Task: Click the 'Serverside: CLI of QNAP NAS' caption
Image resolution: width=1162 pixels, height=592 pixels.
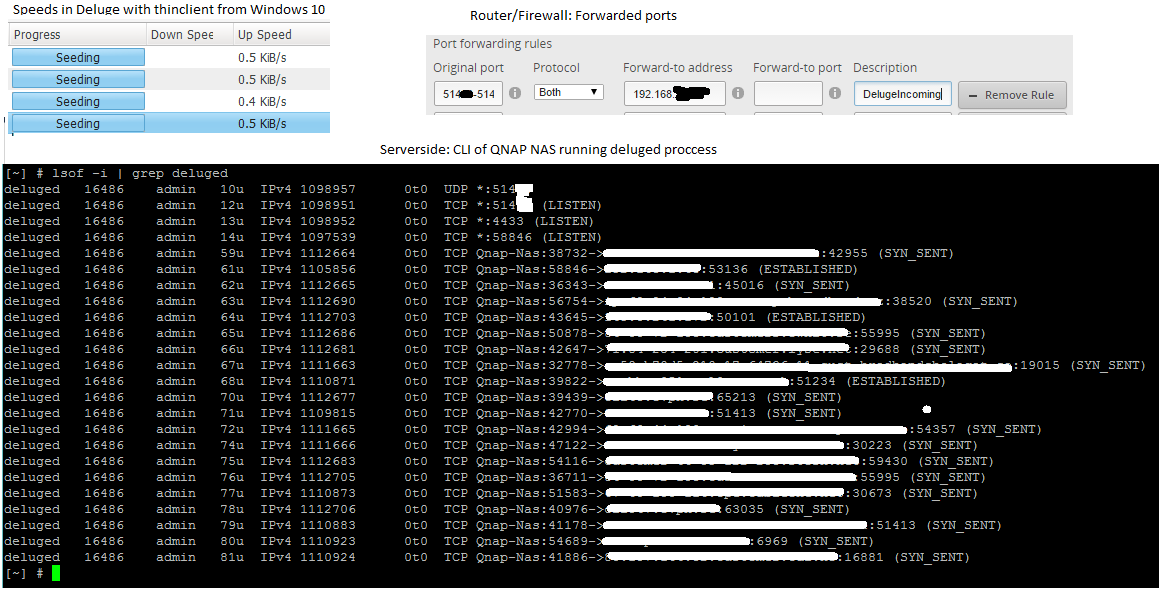Action: (548, 149)
